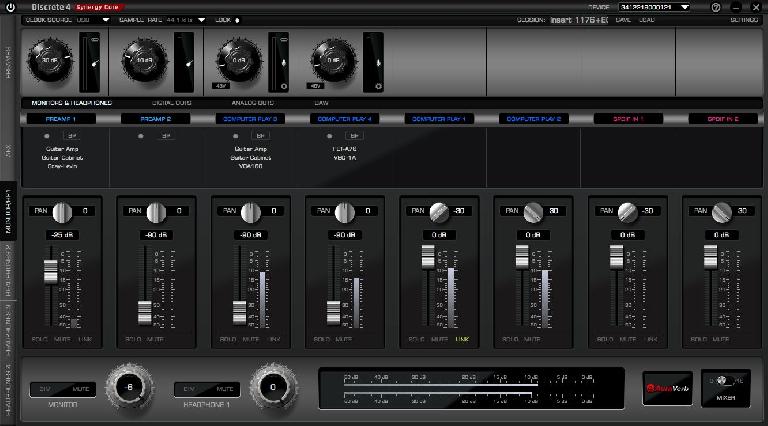The height and width of the screenshot is (426, 768).
Task: Toggle DIM on the Headphone 1 output
Action: click(x=189, y=389)
